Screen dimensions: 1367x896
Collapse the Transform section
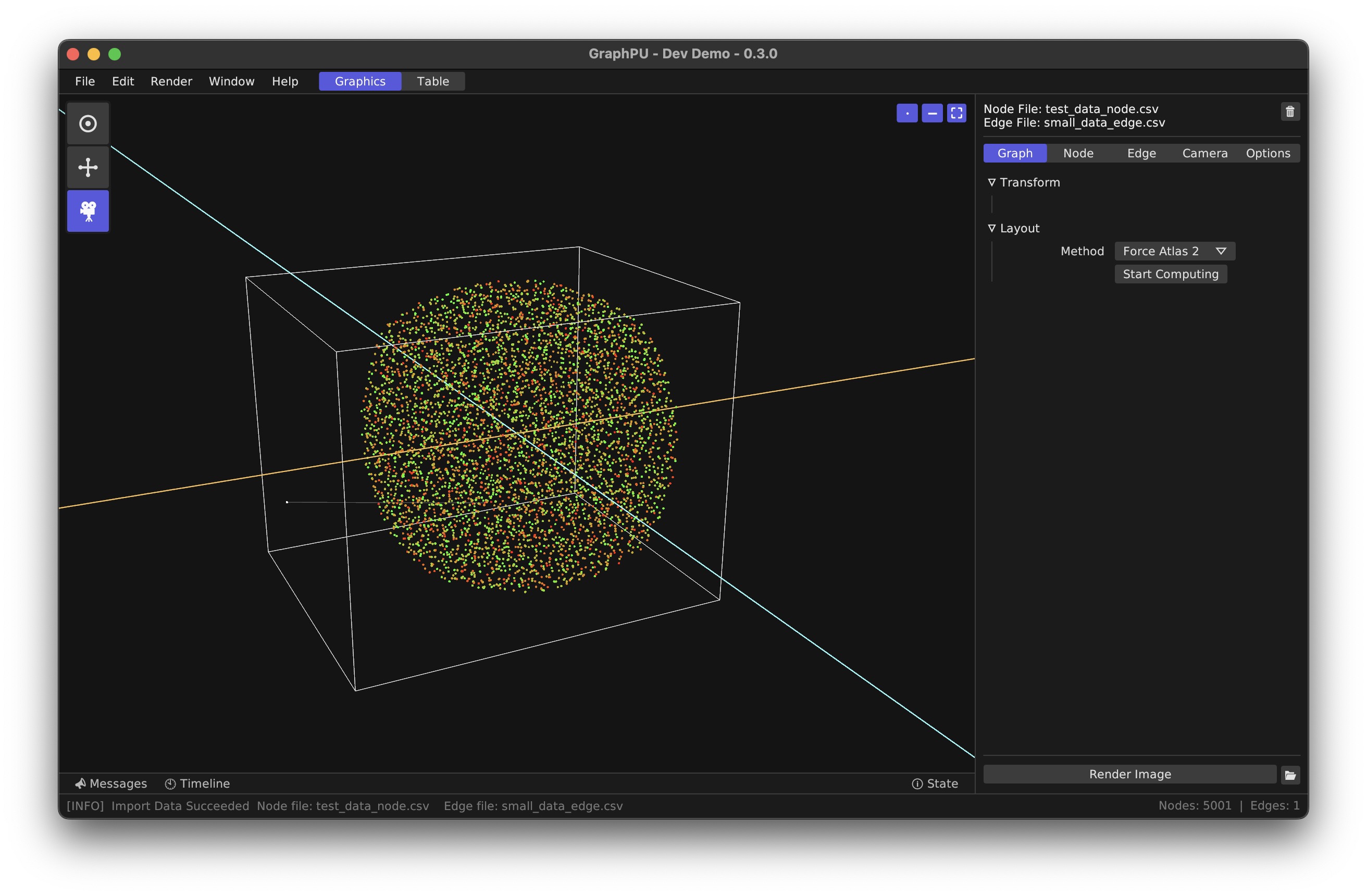(x=993, y=182)
